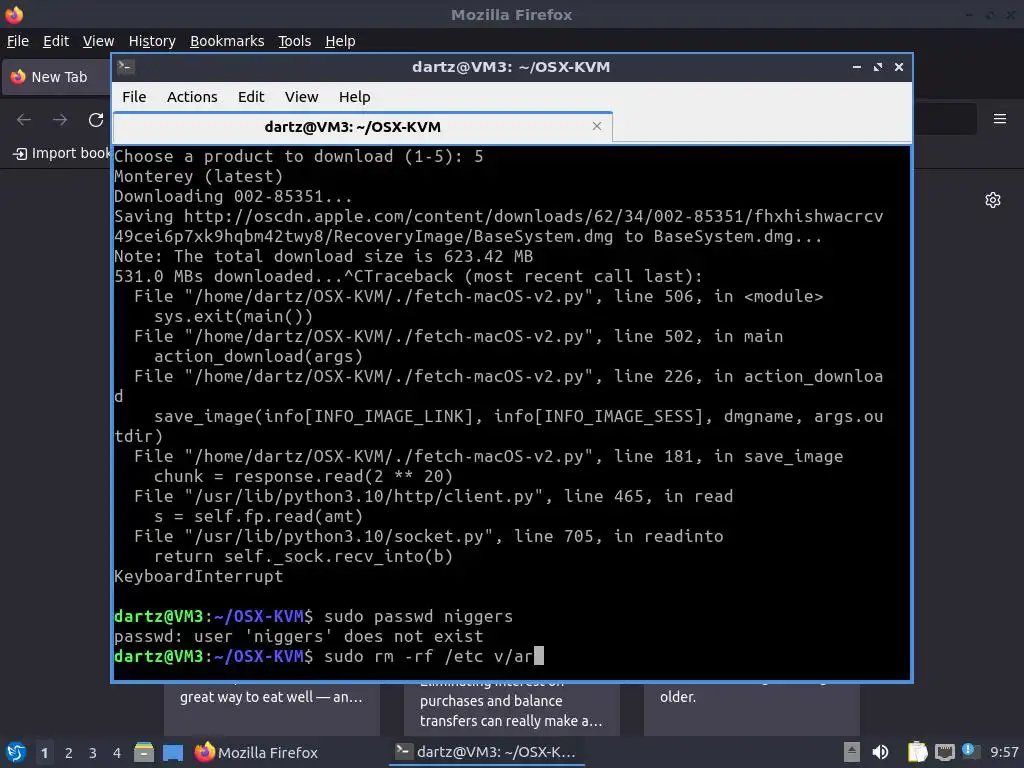
Task: Minimize the terminal window
Action: click(856, 67)
